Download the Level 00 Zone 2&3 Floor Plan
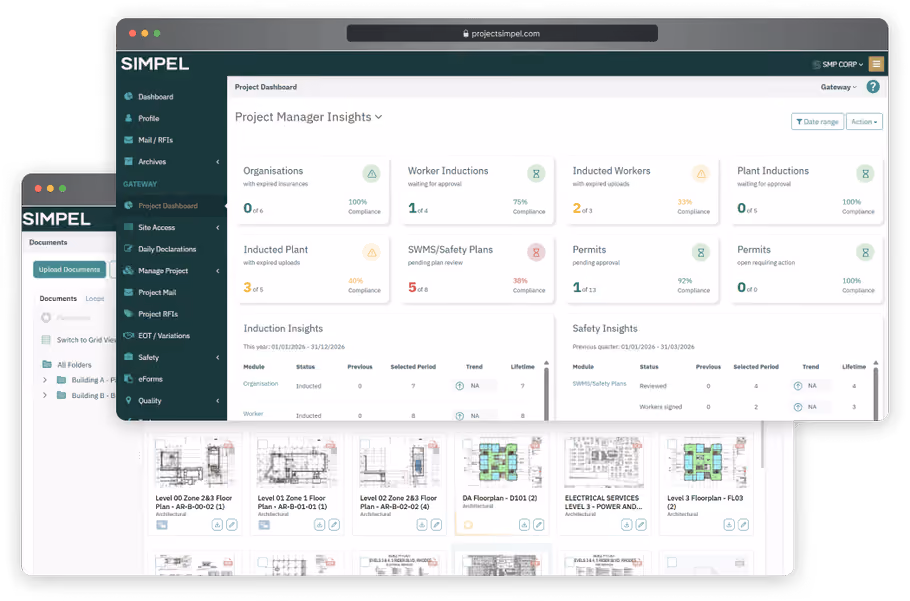The width and height of the screenshot is (910, 601). coord(217,525)
